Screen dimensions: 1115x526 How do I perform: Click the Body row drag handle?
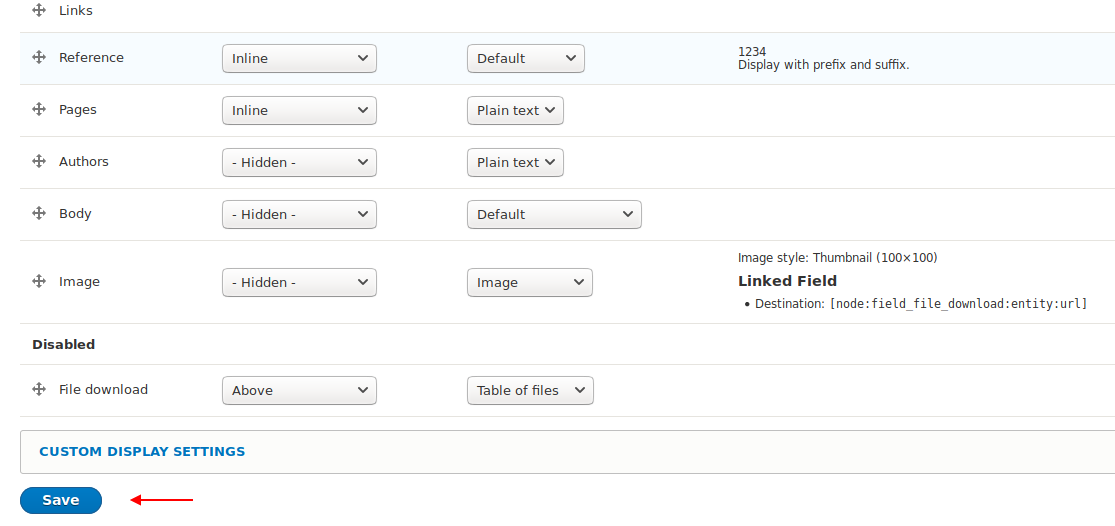(x=39, y=214)
